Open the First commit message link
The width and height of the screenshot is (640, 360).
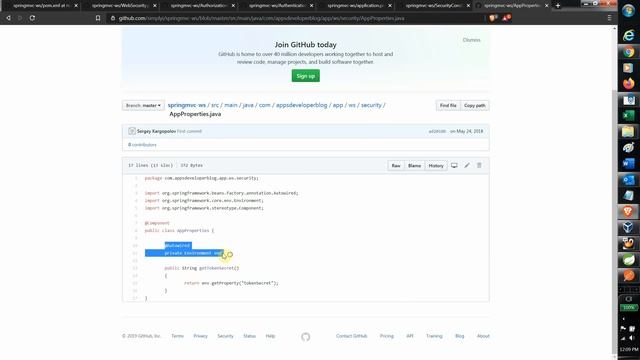coord(189,131)
